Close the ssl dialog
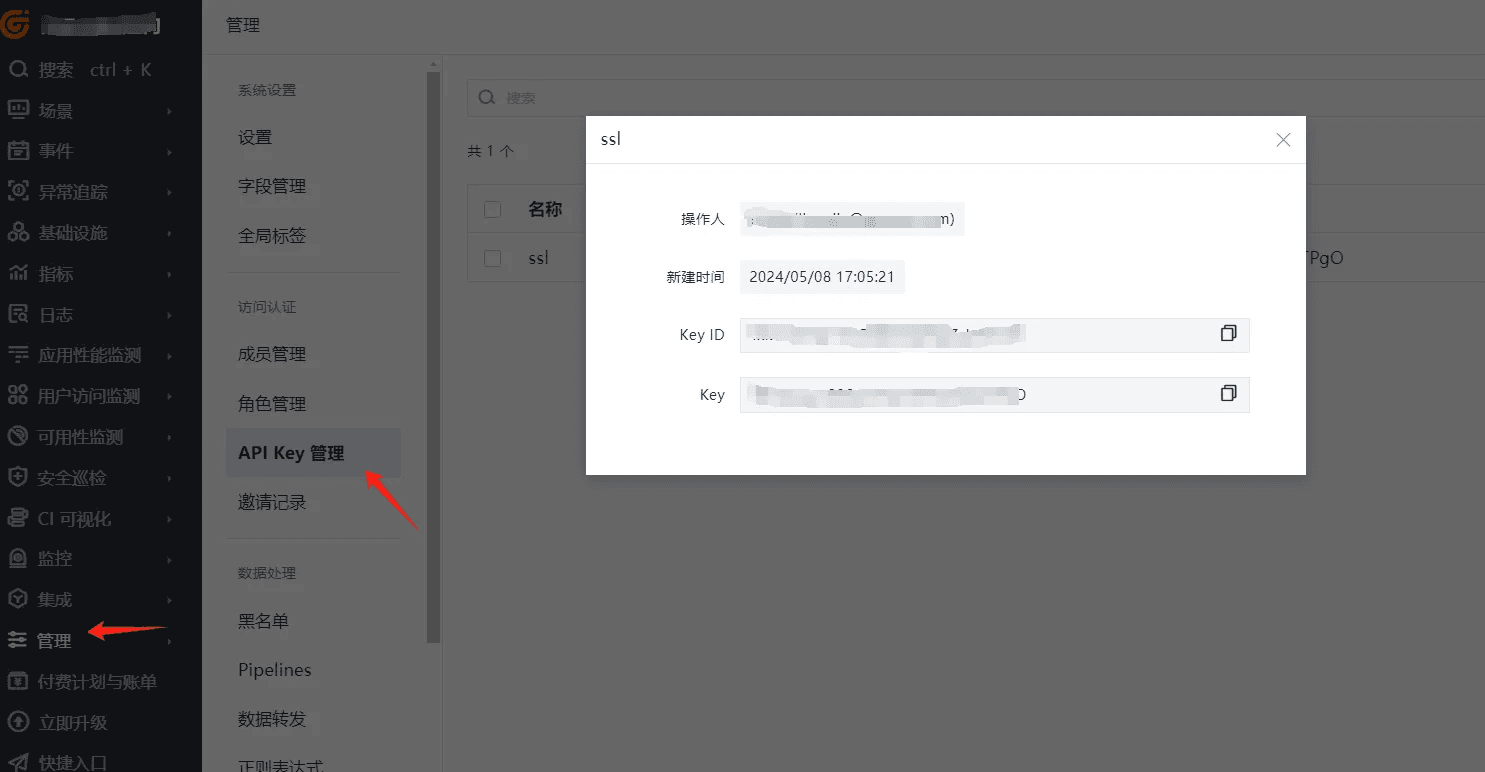The height and width of the screenshot is (772, 1485). click(x=1283, y=140)
